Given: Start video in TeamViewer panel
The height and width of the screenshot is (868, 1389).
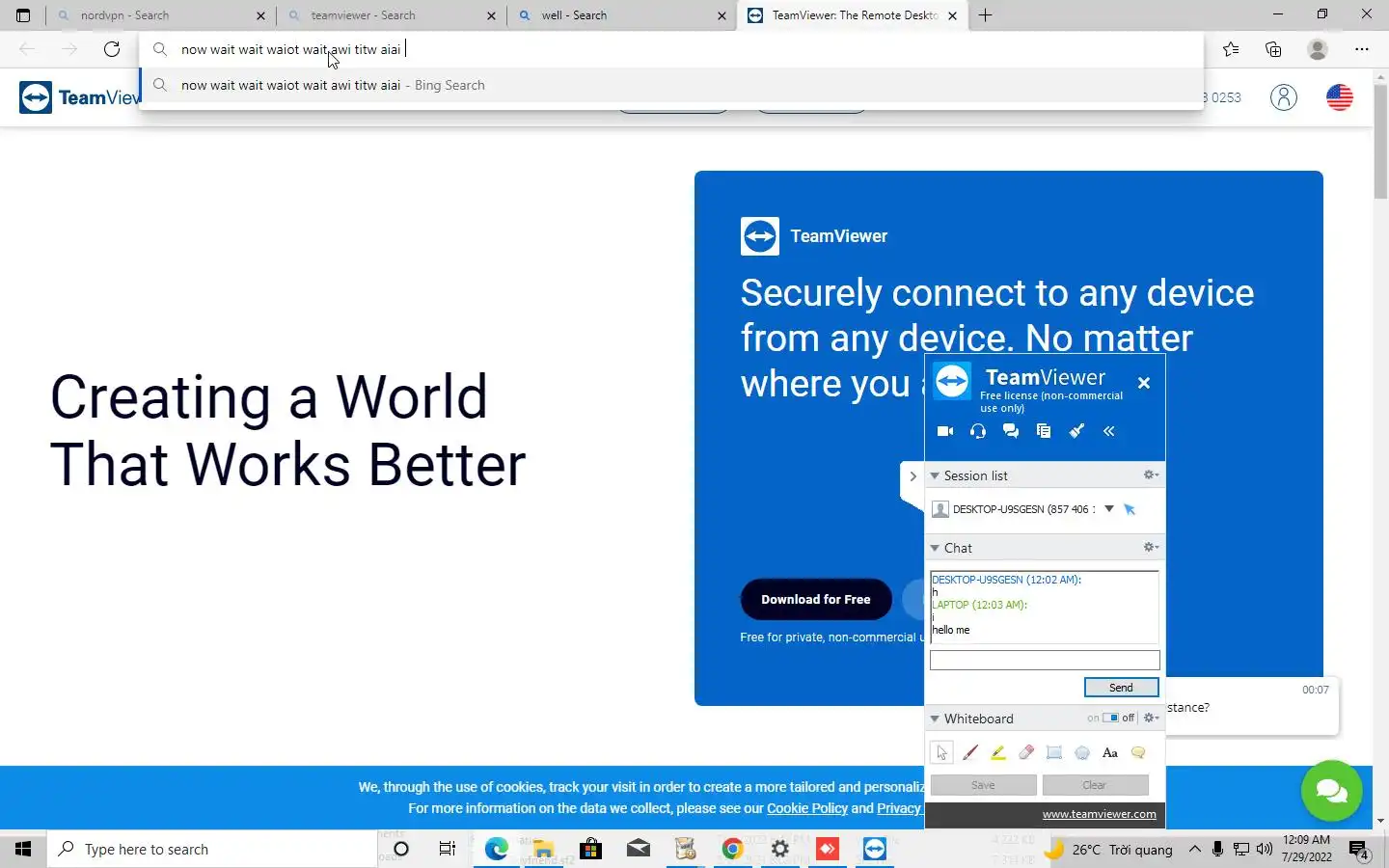Looking at the screenshot, I should click(x=945, y=431).
